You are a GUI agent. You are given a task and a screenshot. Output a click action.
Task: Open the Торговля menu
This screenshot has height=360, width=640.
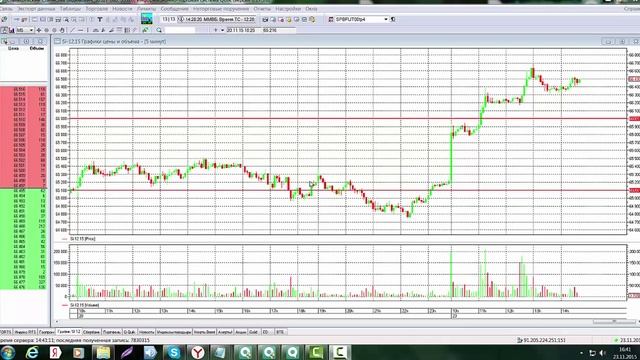pos(96,9)
